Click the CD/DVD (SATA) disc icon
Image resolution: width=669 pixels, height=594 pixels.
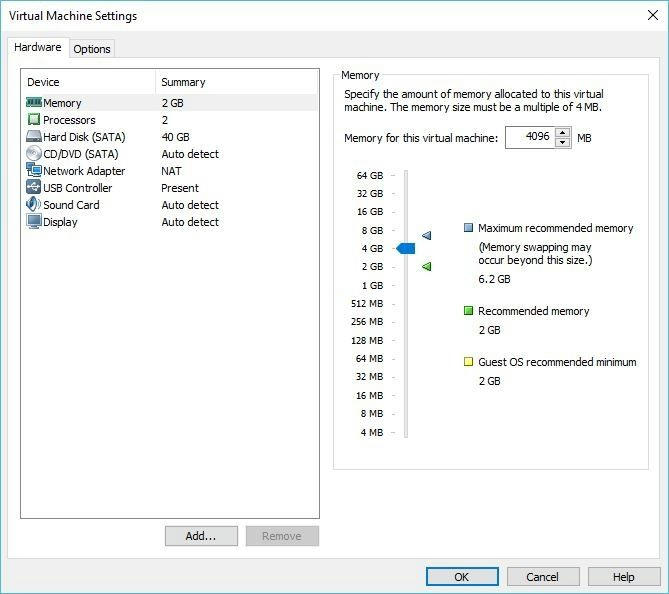coord(33,154)
